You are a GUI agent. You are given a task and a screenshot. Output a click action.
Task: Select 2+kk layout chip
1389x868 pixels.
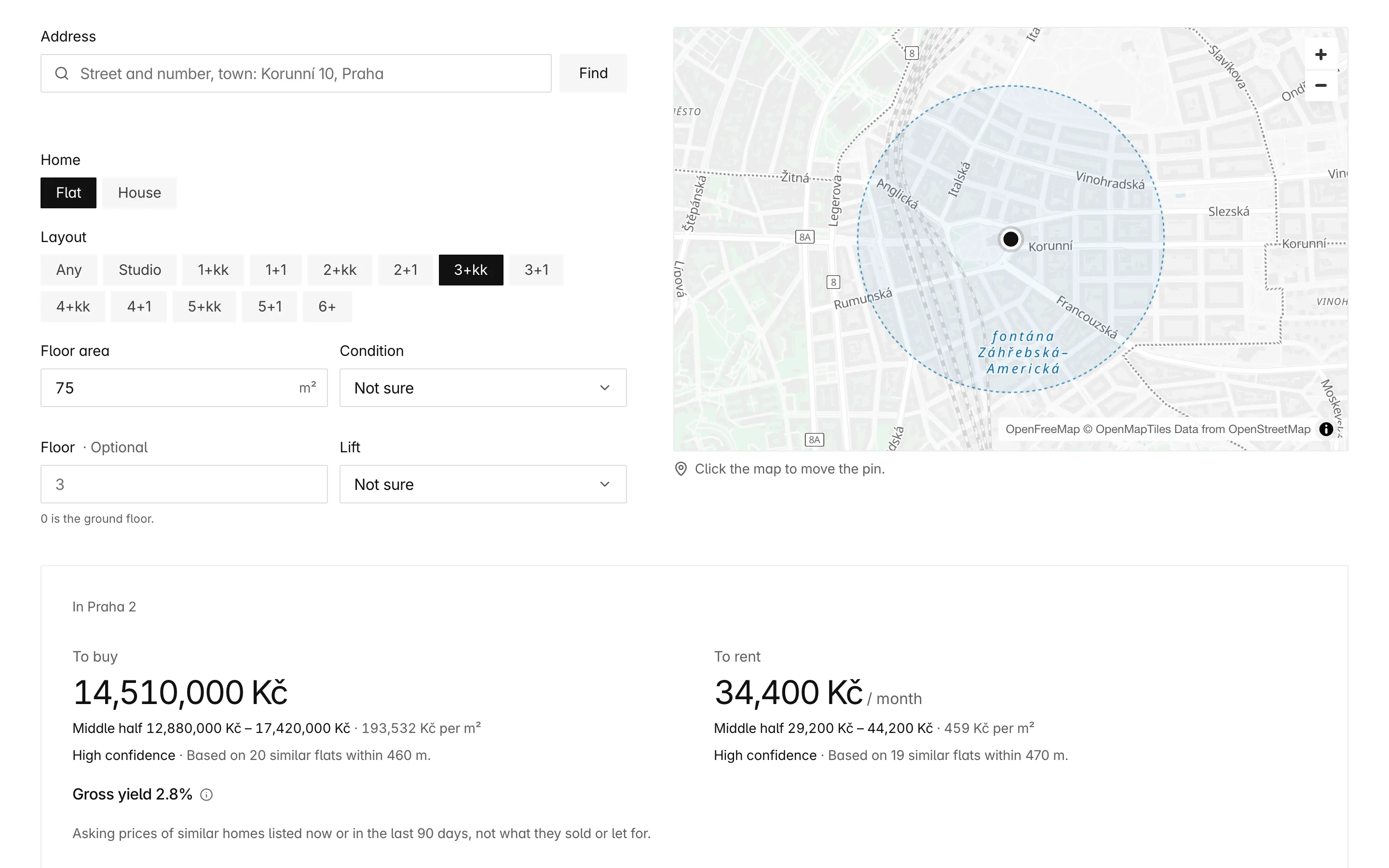click(x=340, y=270)
